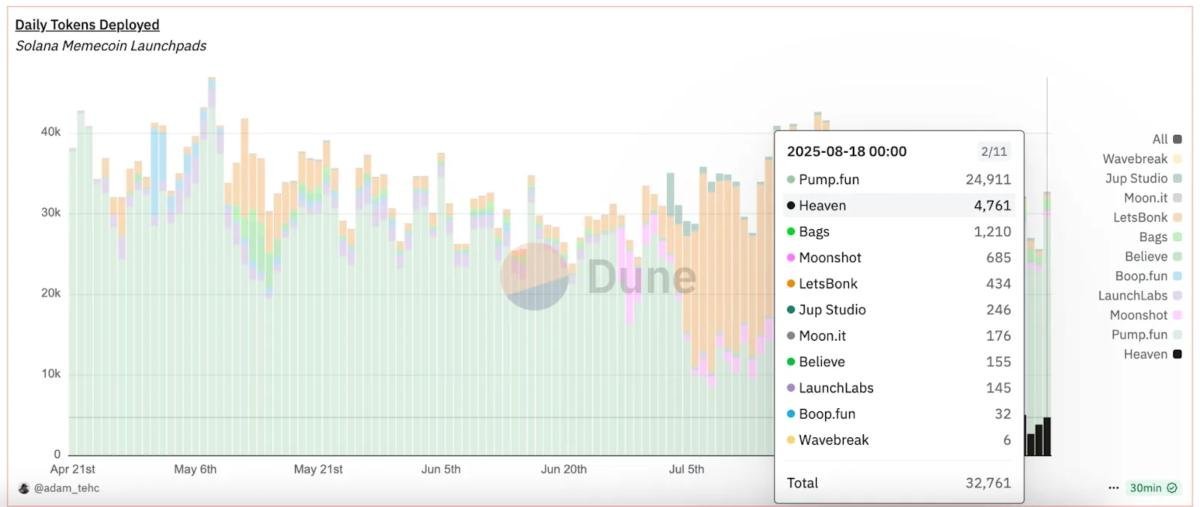Toggle the Heaven legend series
Image resolution: width=1200 pixels, height=507 pixels.
[x=1152, y=354]
